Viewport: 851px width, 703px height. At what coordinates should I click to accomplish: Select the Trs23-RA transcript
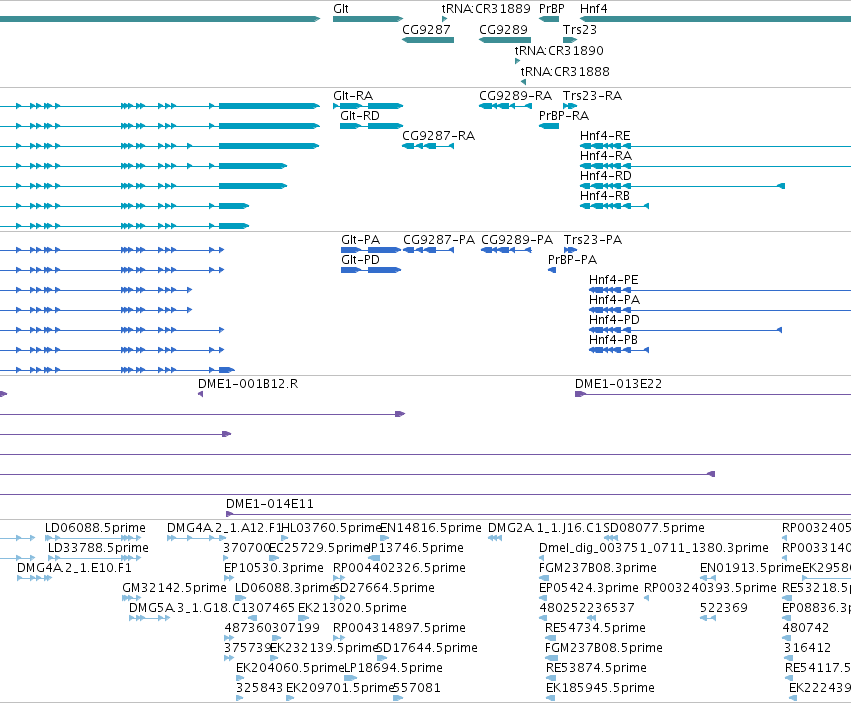pos(570,106)
